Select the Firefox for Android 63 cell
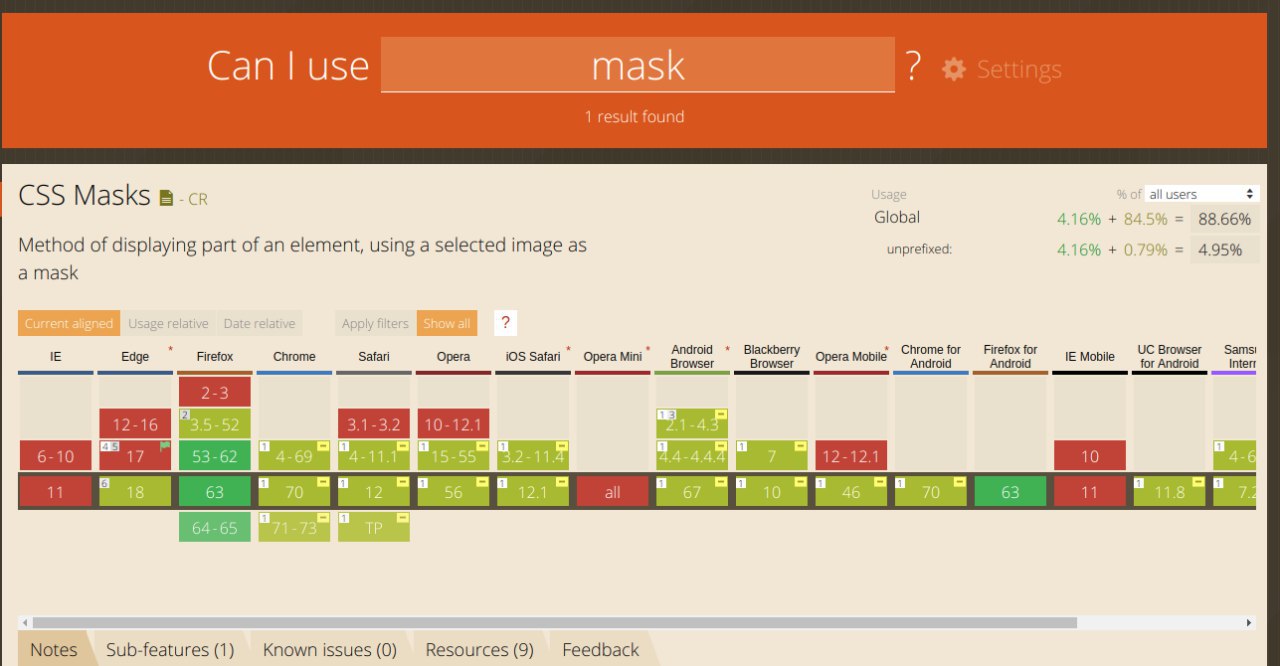 tap(1010, 492)
